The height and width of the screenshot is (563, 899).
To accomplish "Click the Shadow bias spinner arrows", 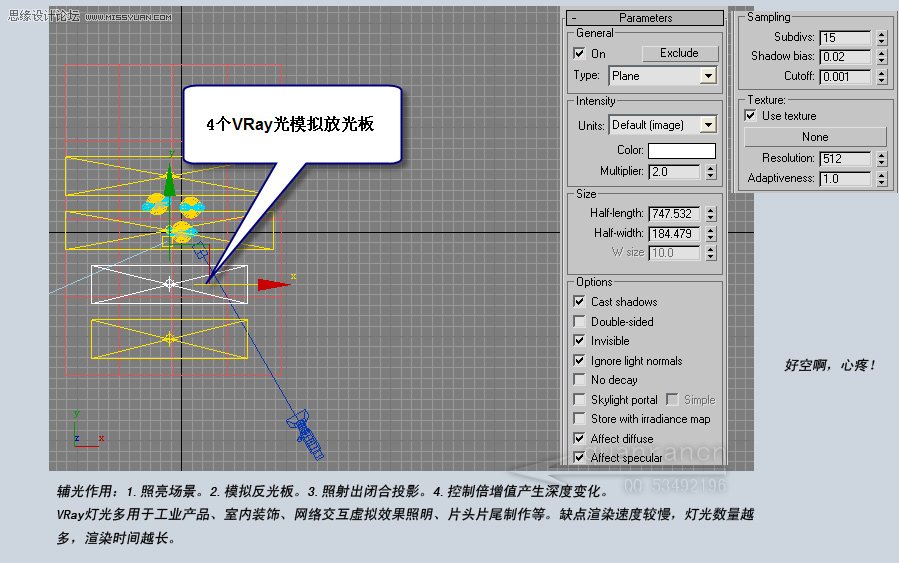I will (x=882, y=57).
